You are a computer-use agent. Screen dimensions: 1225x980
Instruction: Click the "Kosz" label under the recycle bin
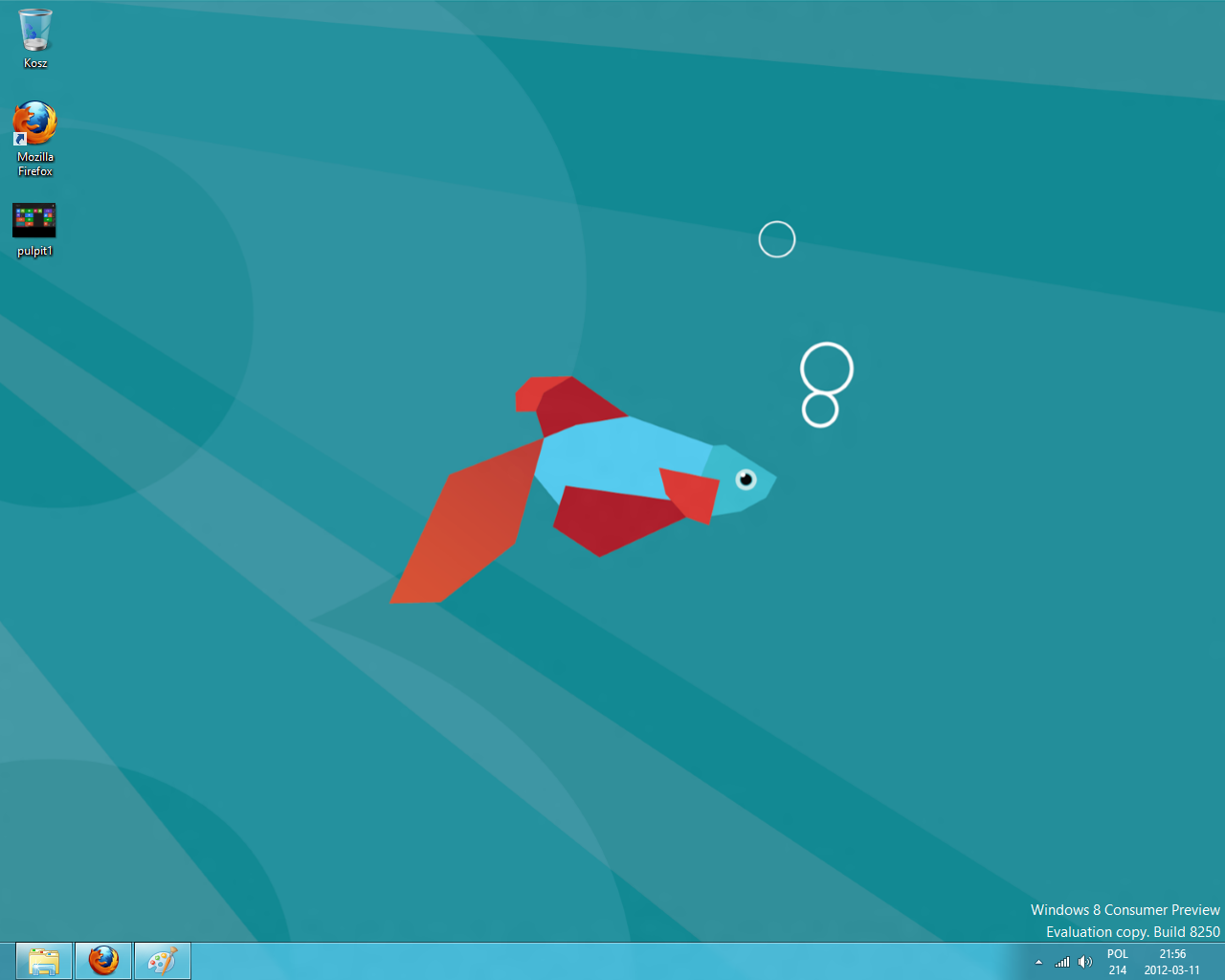(x=35, y=63)
